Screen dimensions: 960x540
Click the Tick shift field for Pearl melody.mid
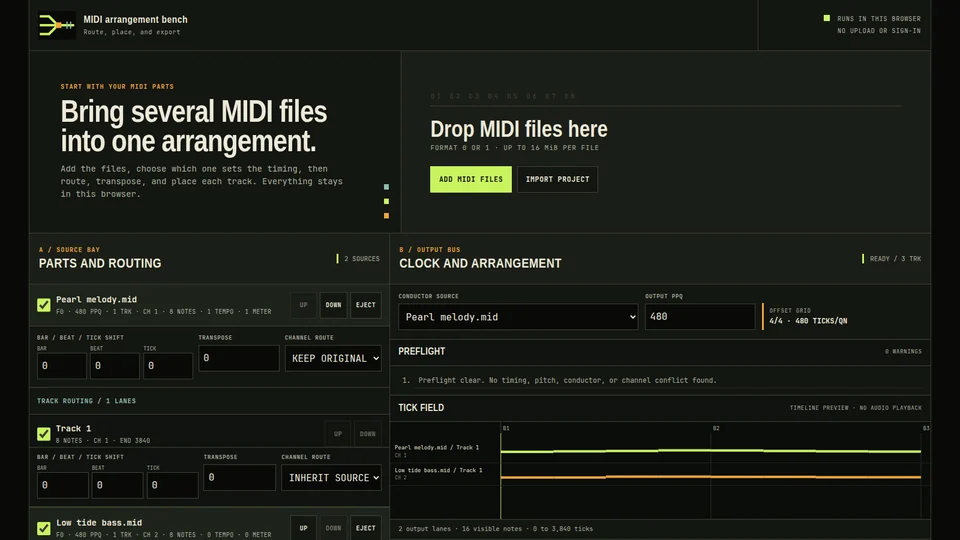(x=168, y=366)
